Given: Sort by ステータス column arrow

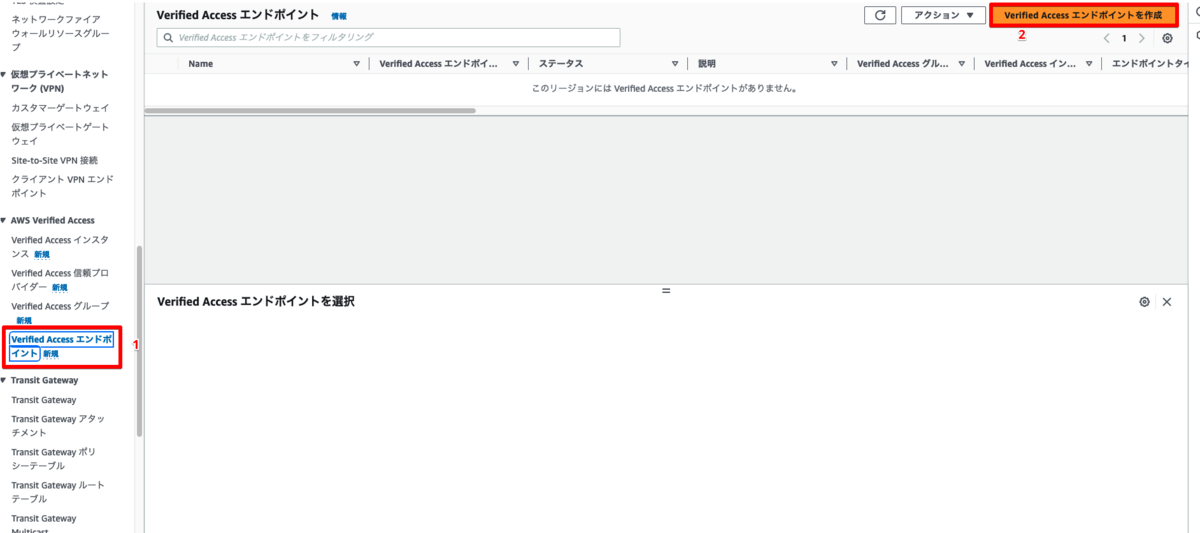Looking at the screenshot, I should pyautogui.click(x=675, y=64).
